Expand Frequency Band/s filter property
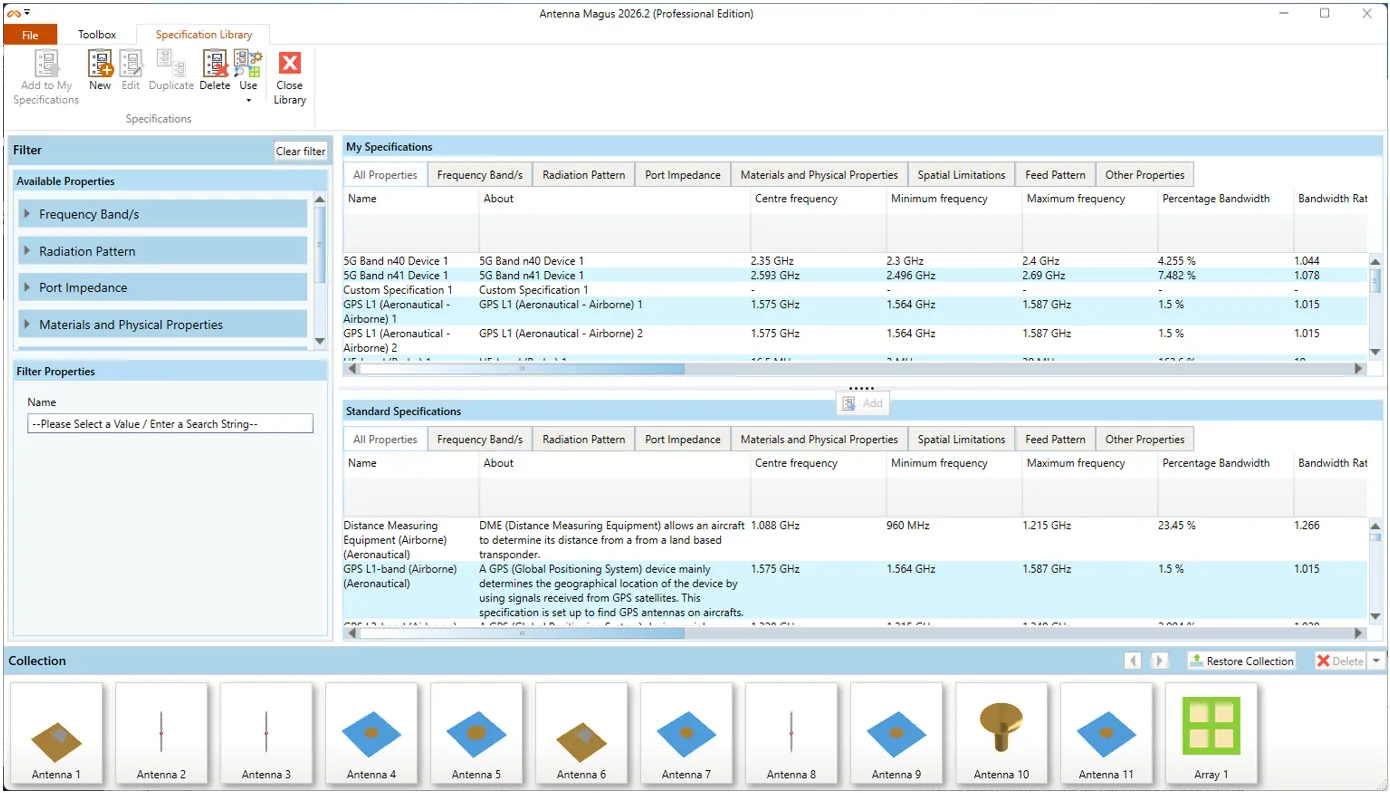 (x=163, y=214)
